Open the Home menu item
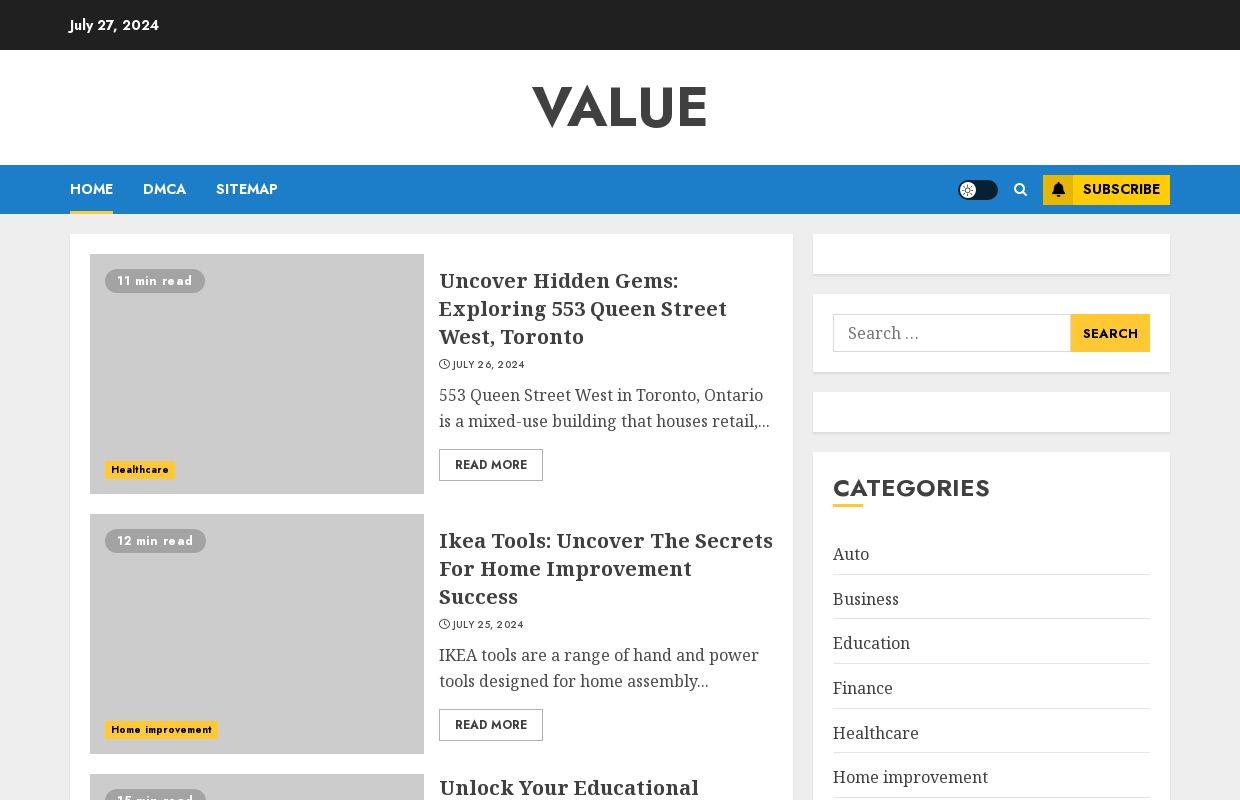The image size is (1240, 800). [91, 189]
